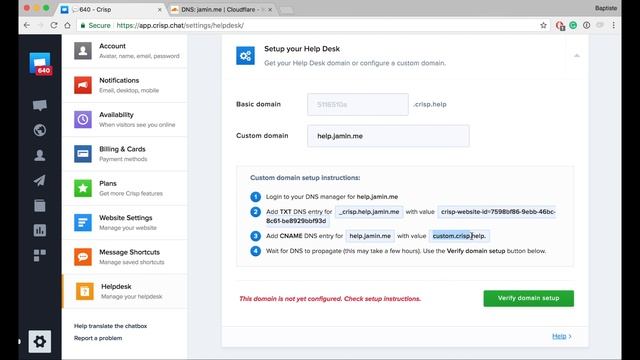The image size is (640, 360).
Task: Click Report a problem link
Action: [98, 338]
